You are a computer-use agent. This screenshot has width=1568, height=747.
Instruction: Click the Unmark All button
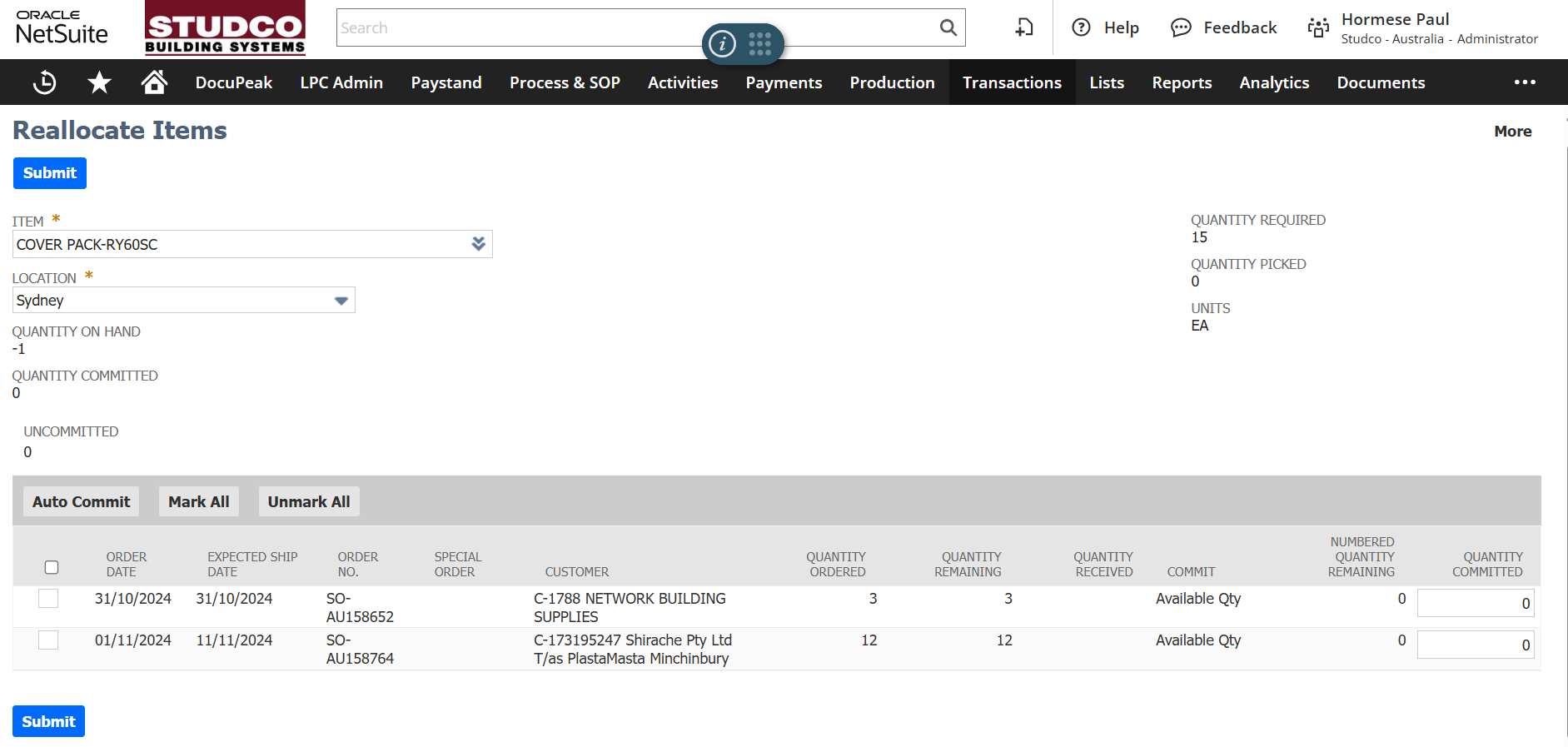point(308,501)
